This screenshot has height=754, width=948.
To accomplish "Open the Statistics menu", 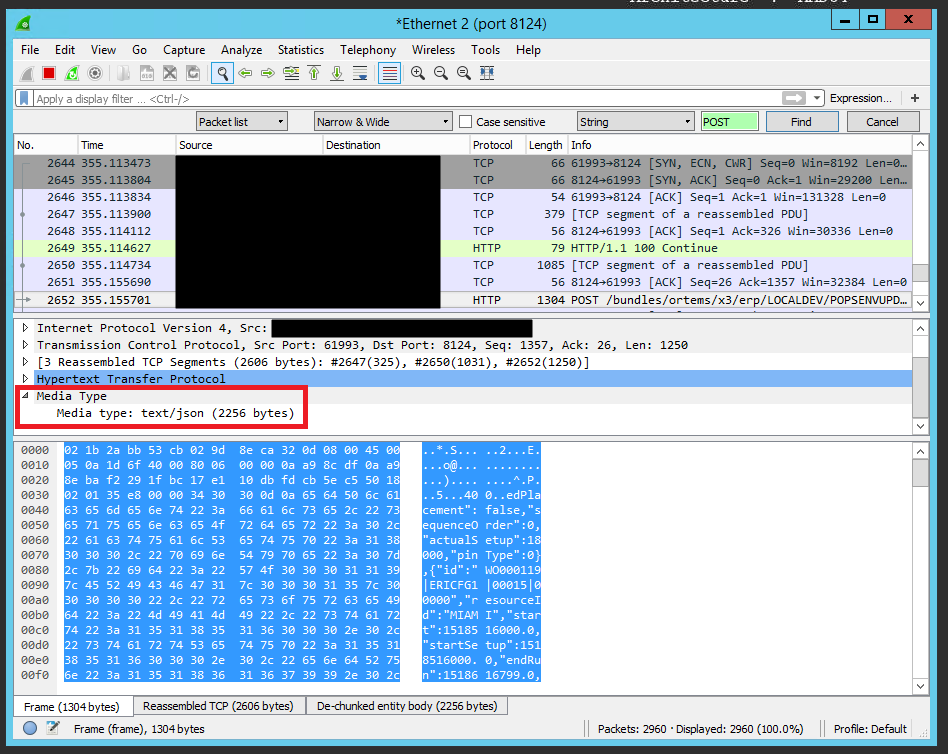I will (x=300, y=50).
